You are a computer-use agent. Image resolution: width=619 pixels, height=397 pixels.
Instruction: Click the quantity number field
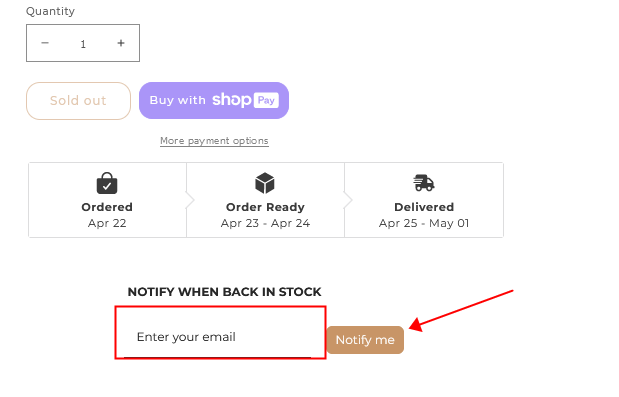click(83, 44)
